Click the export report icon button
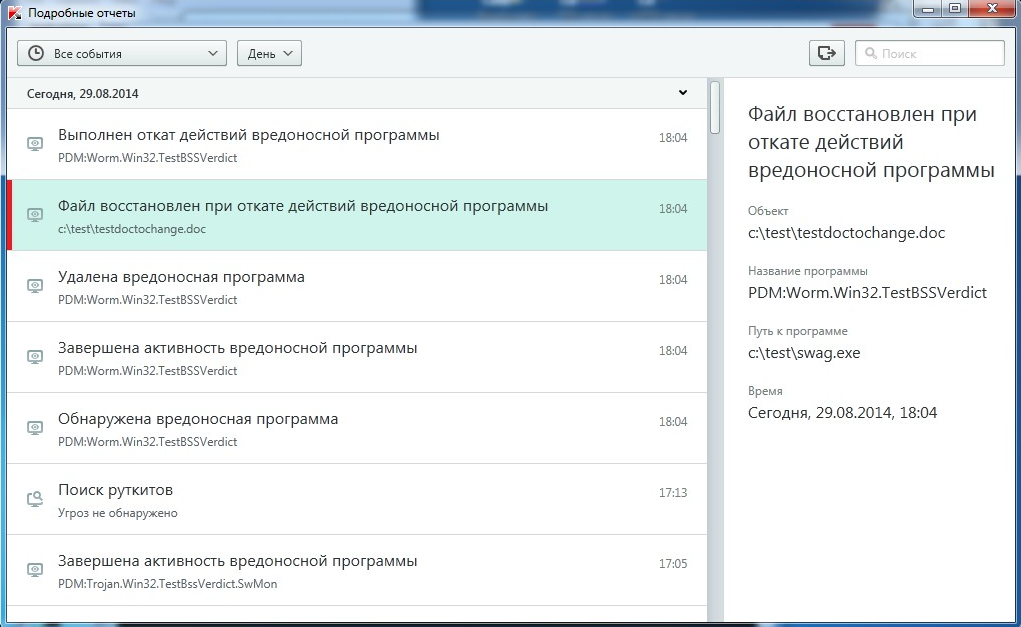The height and width of the screenshot is (627, 1021). click(x=827, y=53)
